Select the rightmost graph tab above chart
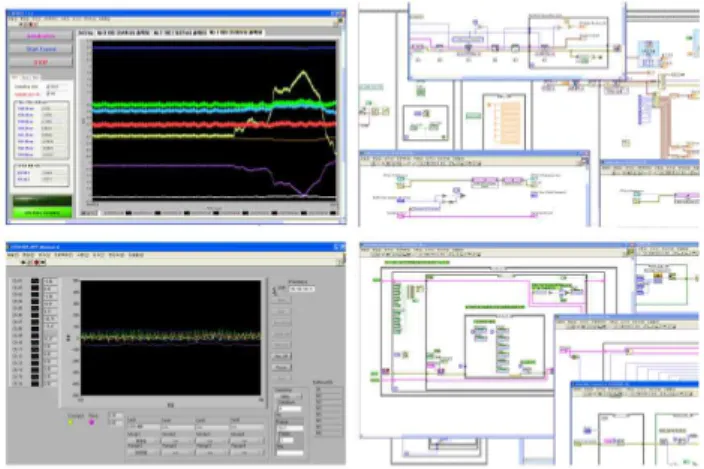Screen dimensions: 704x469 [236, 32]
